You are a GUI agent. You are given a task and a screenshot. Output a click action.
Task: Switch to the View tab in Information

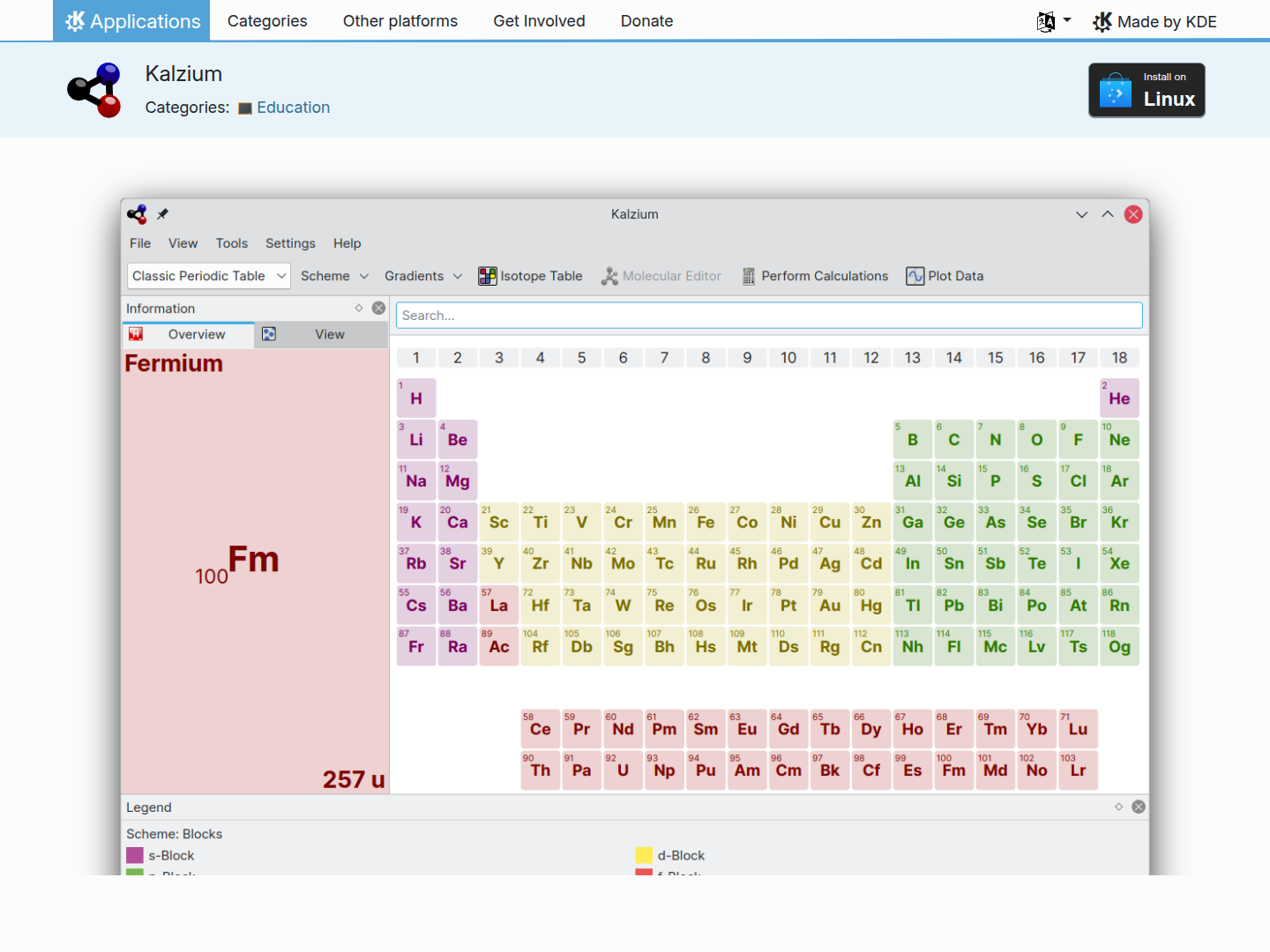[x=322, y=335]
